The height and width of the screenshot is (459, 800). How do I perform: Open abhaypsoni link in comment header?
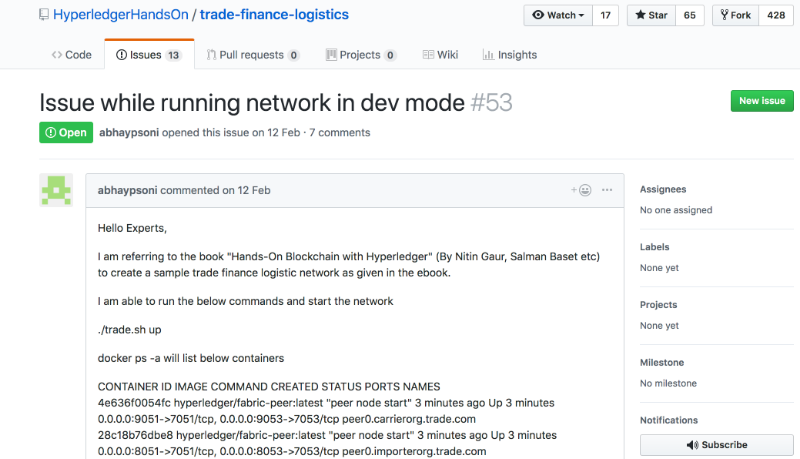click(128, 190)
